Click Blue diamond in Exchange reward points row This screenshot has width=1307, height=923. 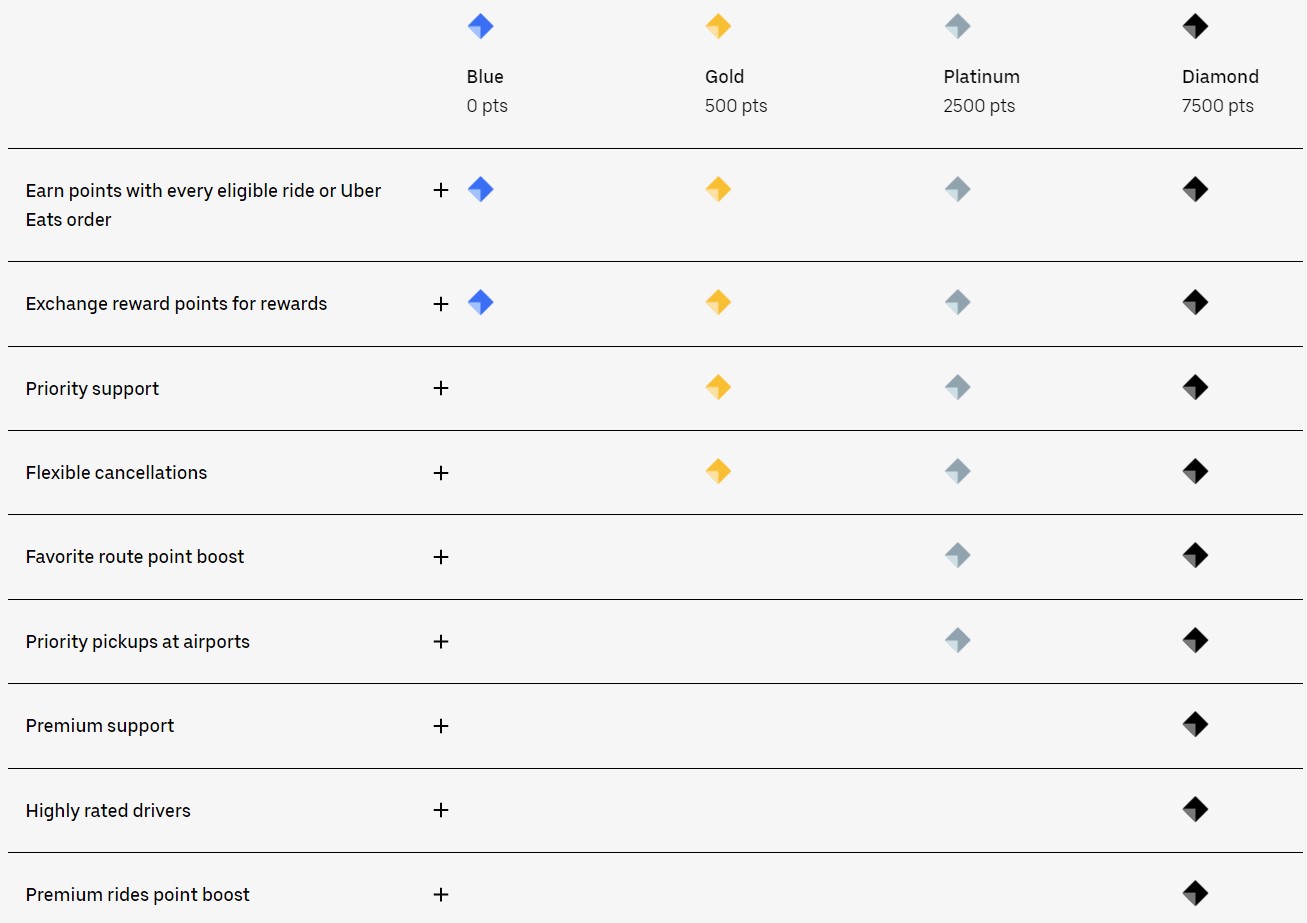coord(480,302)
